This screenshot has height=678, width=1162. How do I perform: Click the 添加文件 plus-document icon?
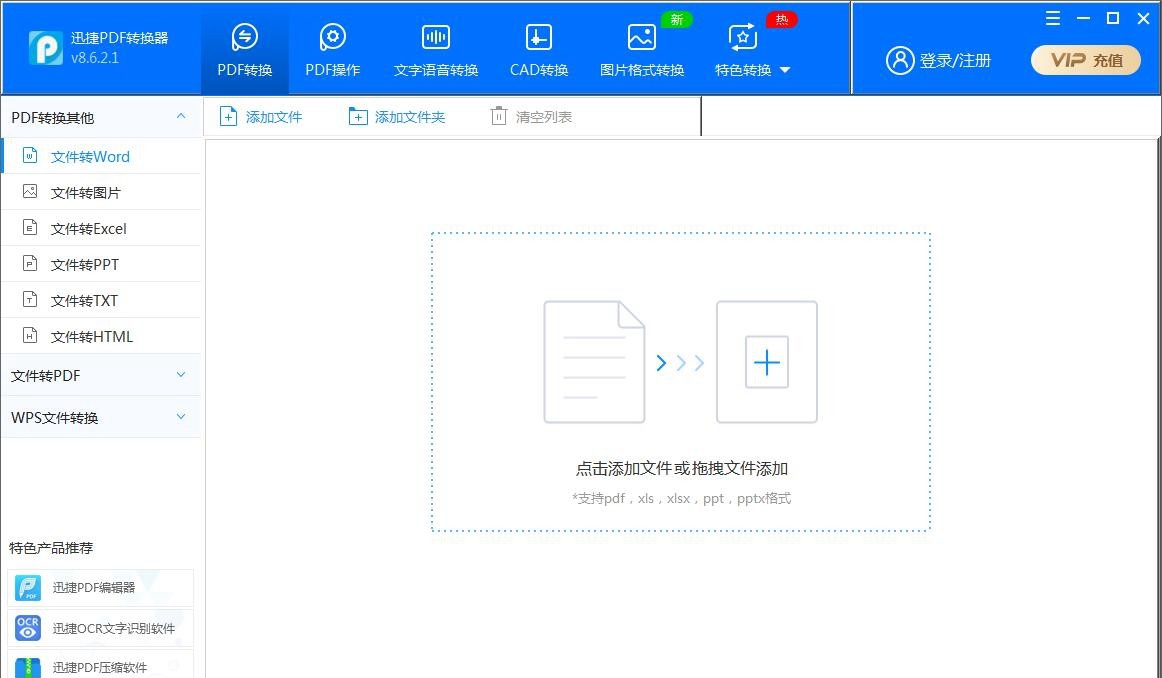[228, 116]
